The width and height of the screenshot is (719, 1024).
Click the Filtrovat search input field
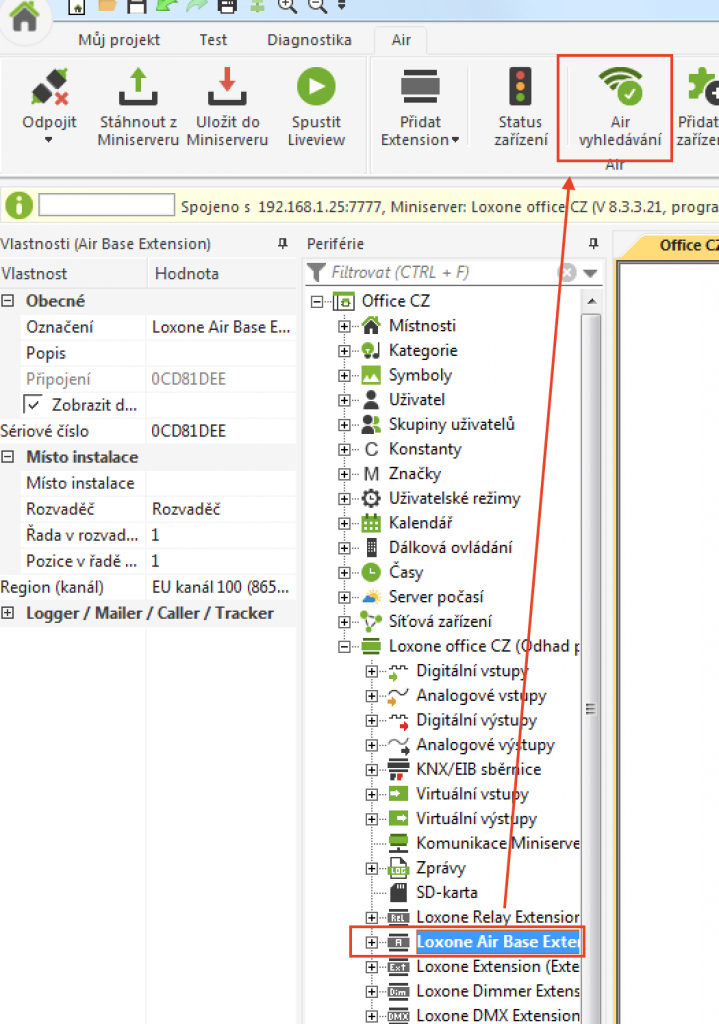[440, 272]
